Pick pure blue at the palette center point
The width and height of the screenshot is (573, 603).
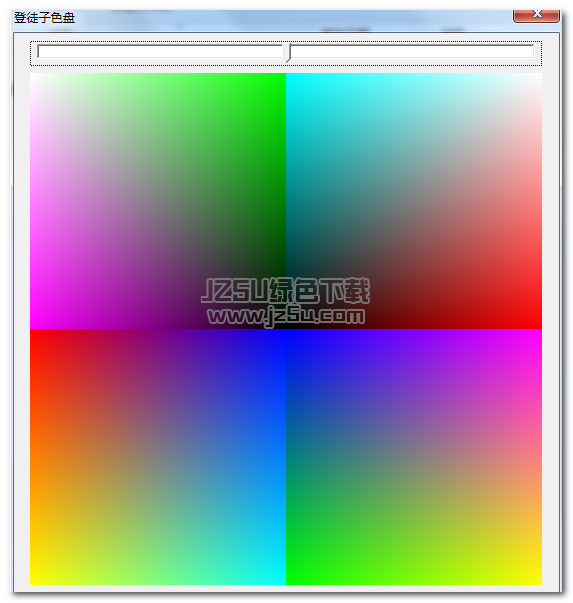(286, 333)
